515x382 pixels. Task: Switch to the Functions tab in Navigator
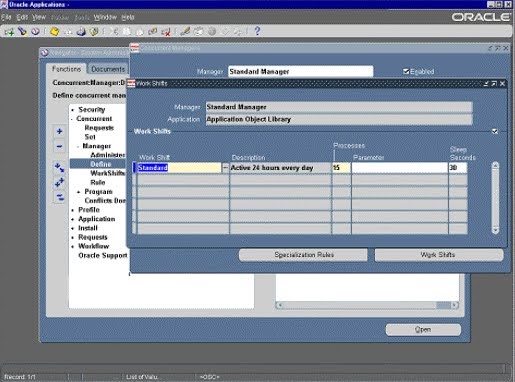coord(66,69)
